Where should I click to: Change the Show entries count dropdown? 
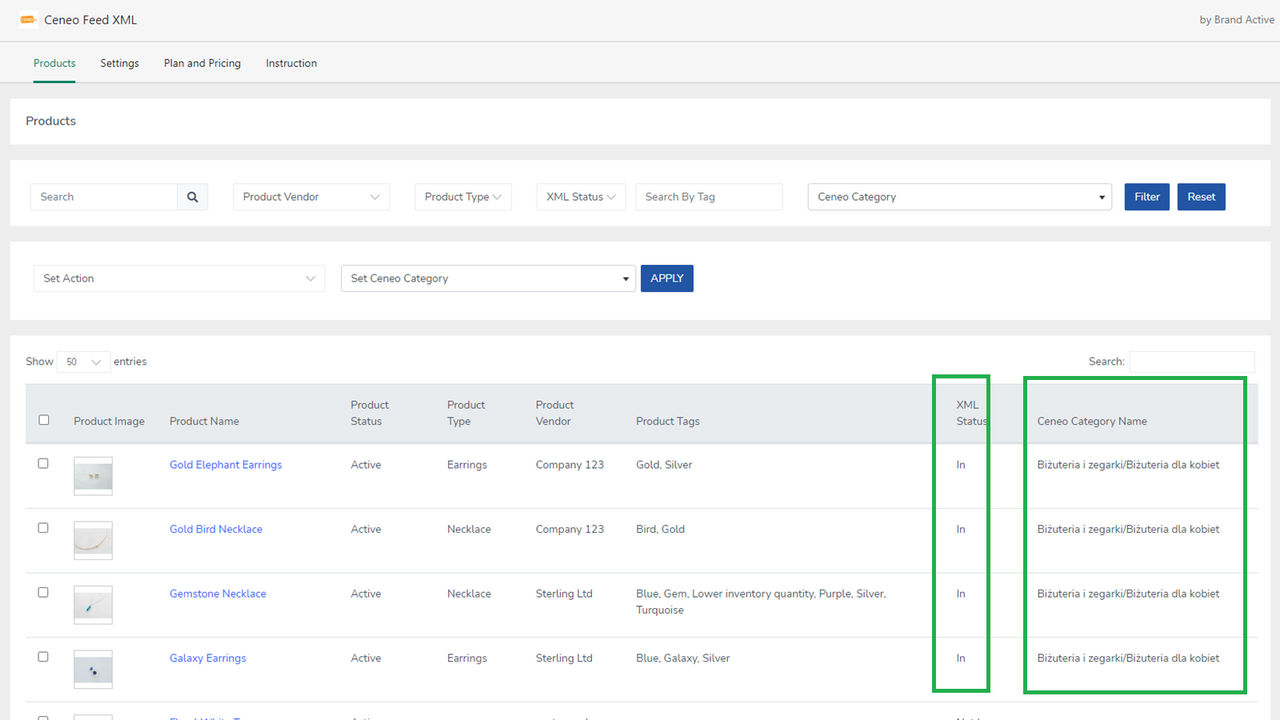(83, 362)
